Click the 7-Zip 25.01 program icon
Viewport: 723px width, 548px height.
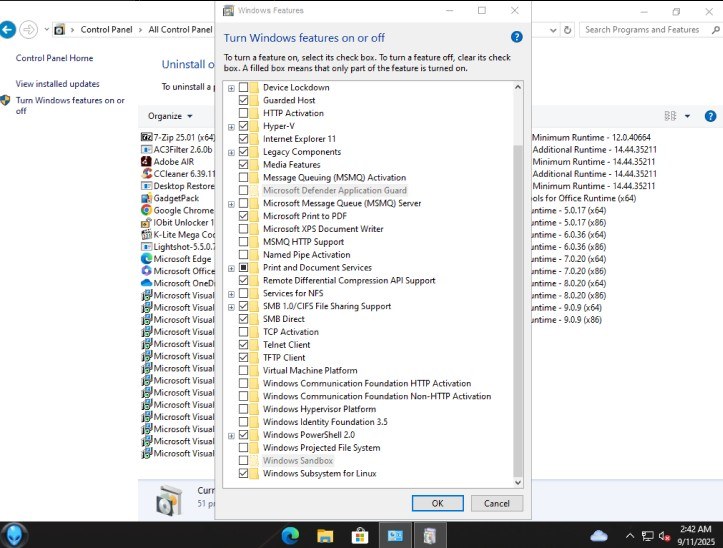point(146,137)
